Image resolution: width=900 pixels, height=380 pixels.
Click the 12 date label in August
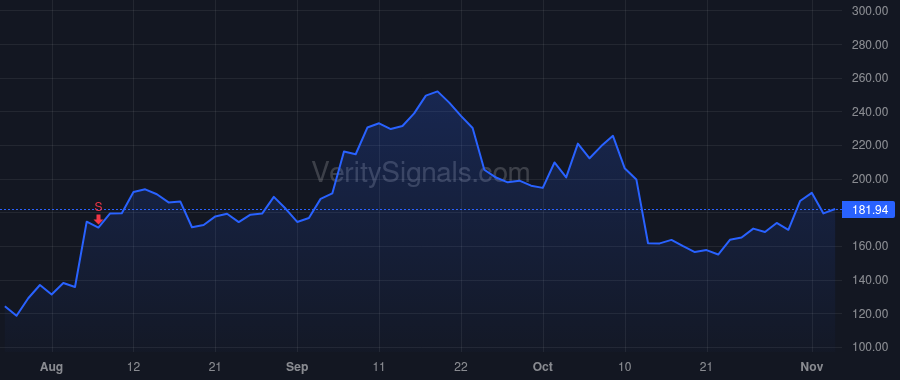(x=133, y=366)
